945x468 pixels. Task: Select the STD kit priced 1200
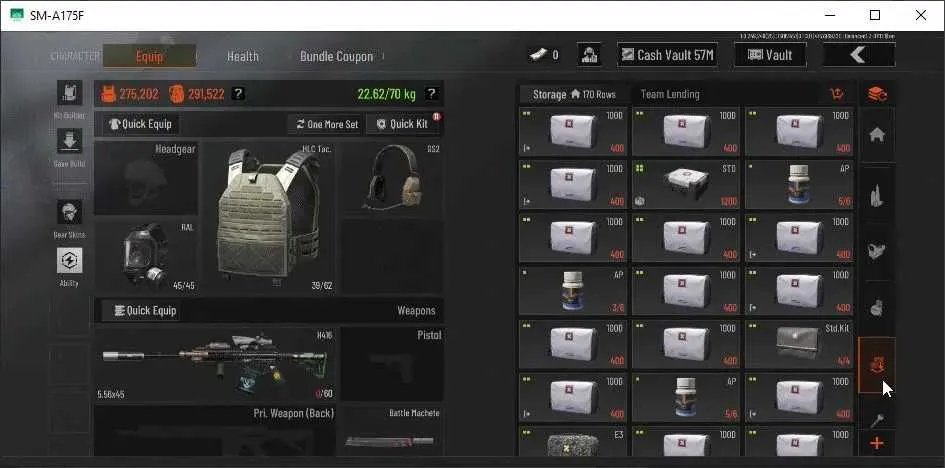click(686, 185)
